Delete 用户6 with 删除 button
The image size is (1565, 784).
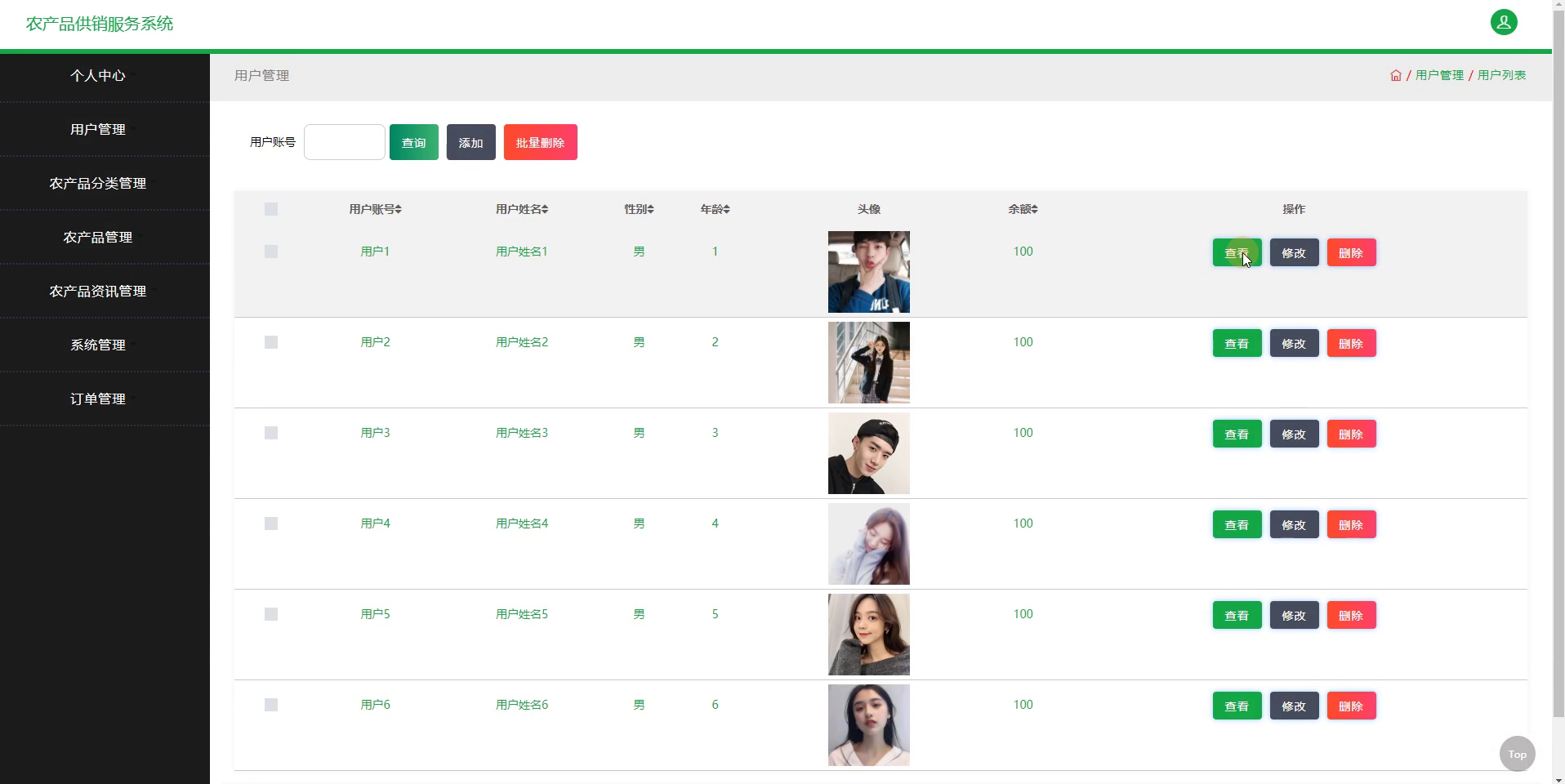tap(1351, 706)
